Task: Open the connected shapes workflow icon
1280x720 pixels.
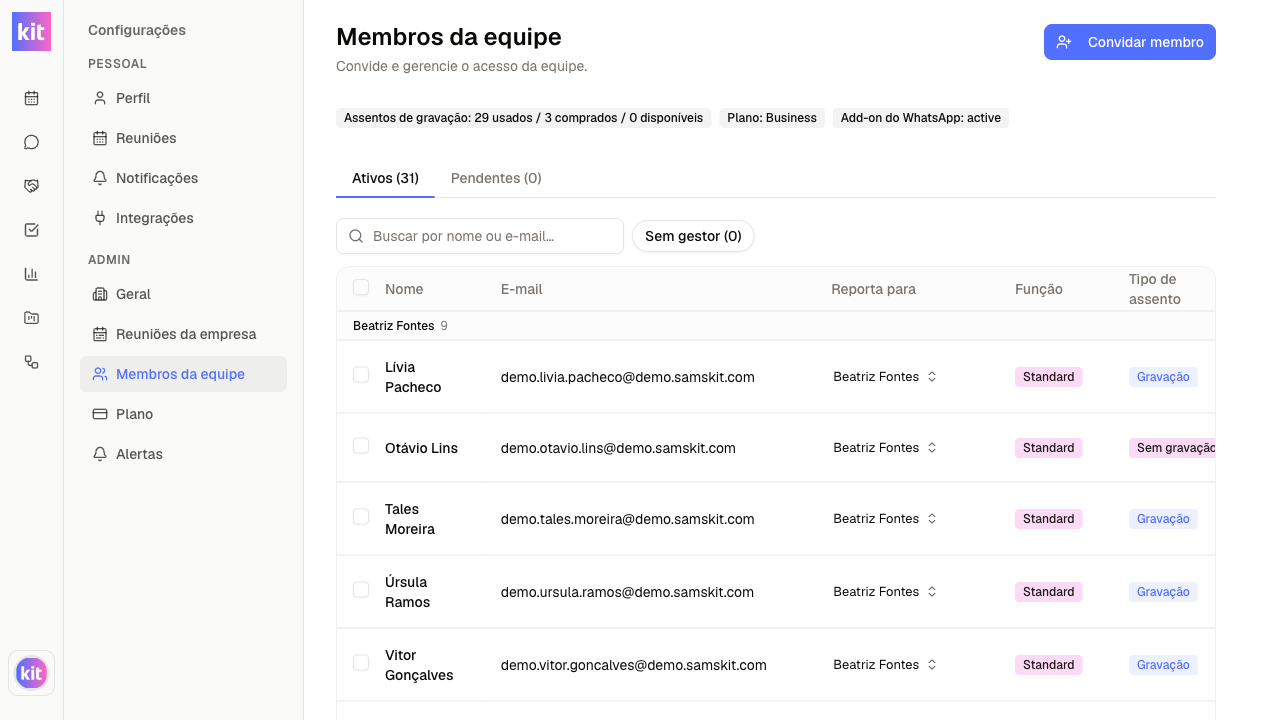Action: pos(31,362)
